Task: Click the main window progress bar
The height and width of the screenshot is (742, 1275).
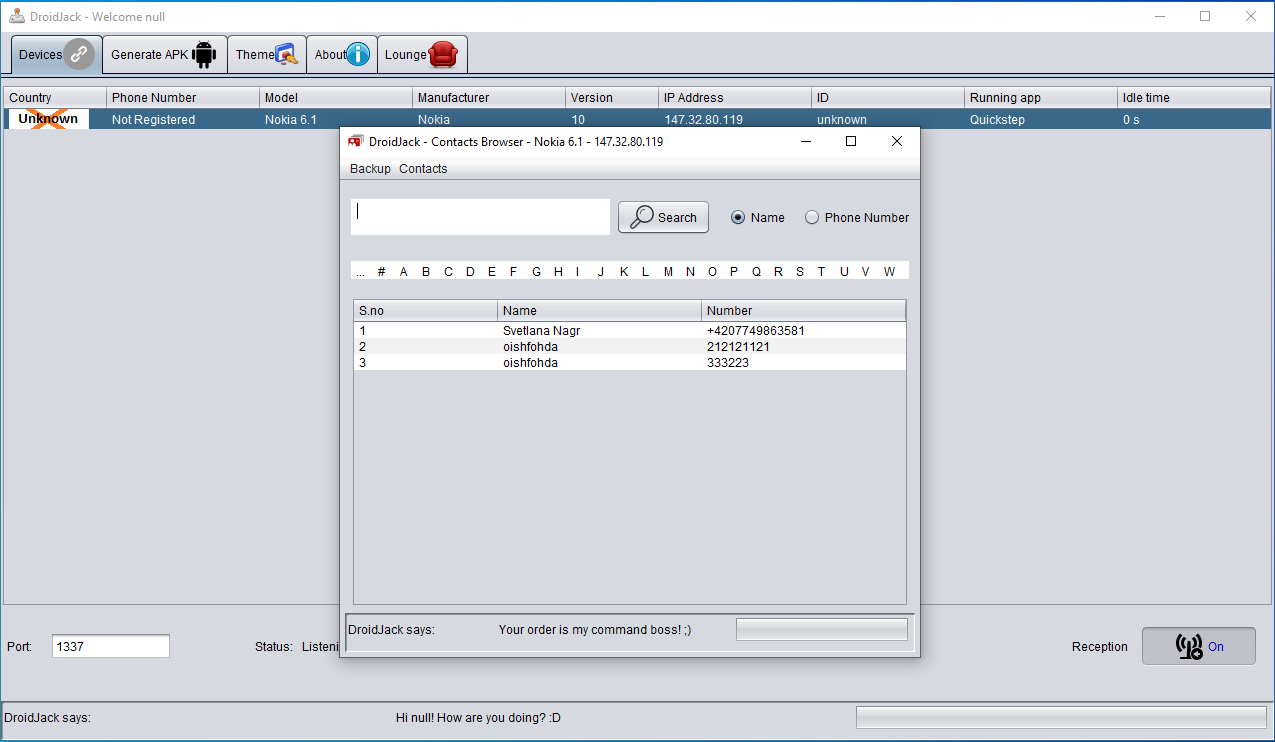Action: pyautogui.click(x=1061, y=717)
